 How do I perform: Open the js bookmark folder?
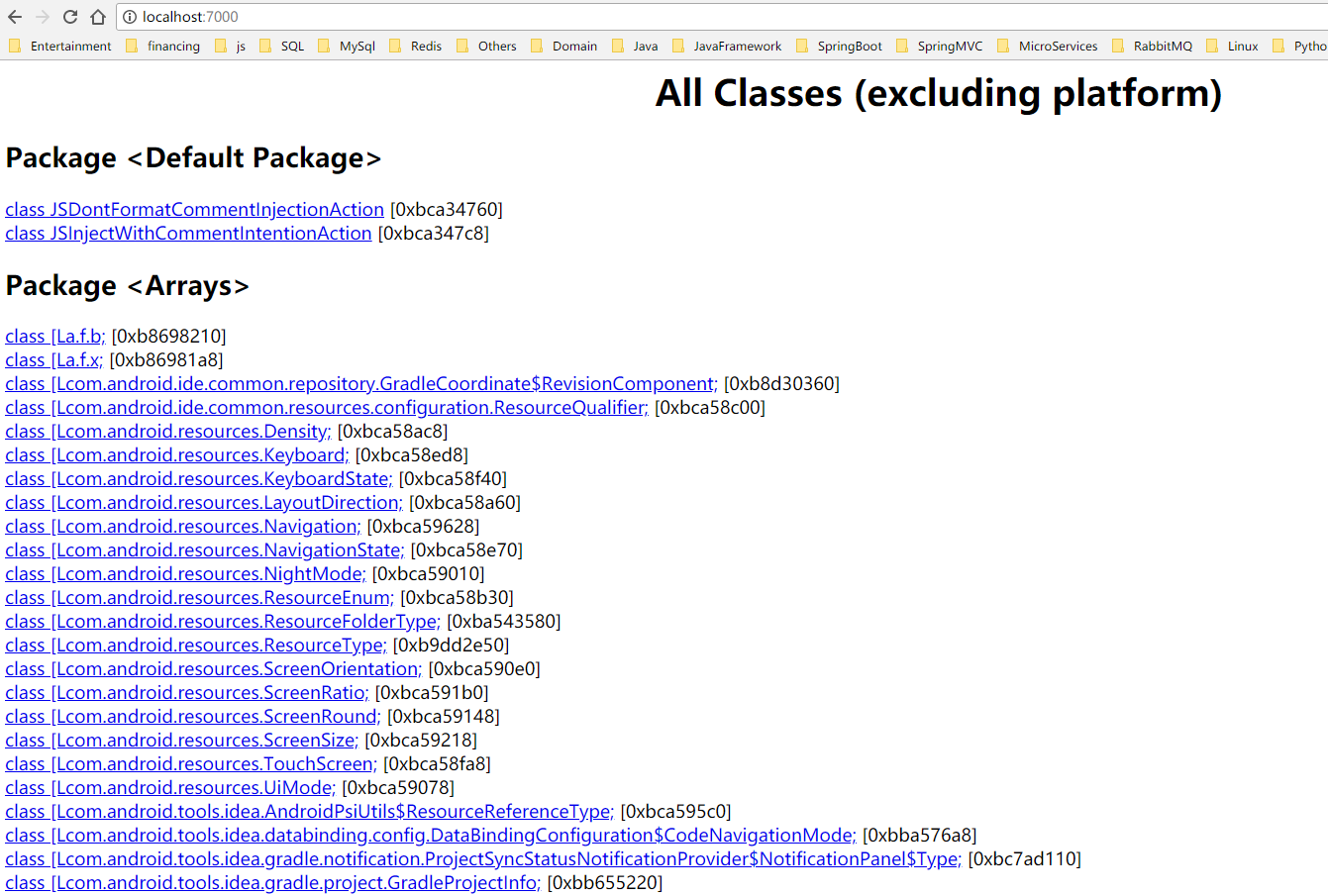230,46
